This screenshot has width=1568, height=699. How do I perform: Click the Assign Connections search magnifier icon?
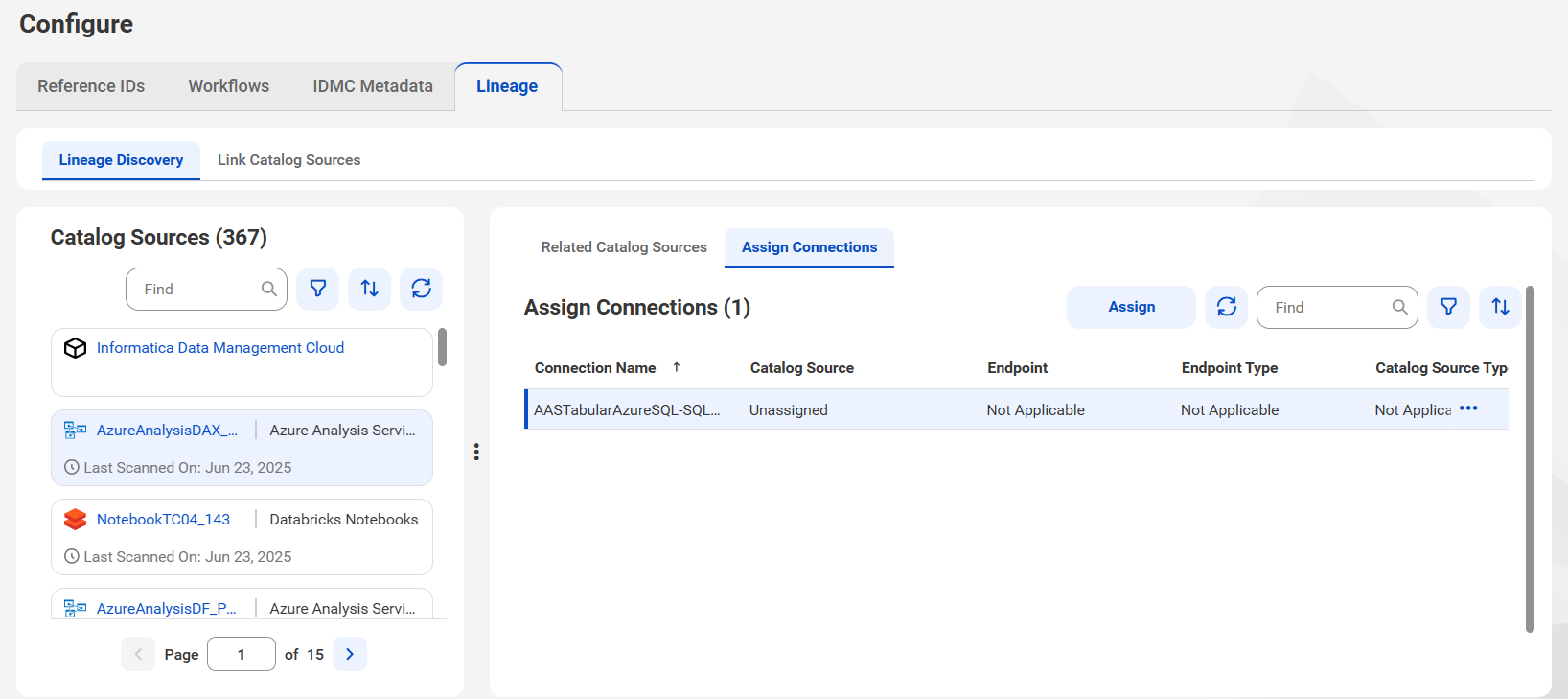(1400, 307)
